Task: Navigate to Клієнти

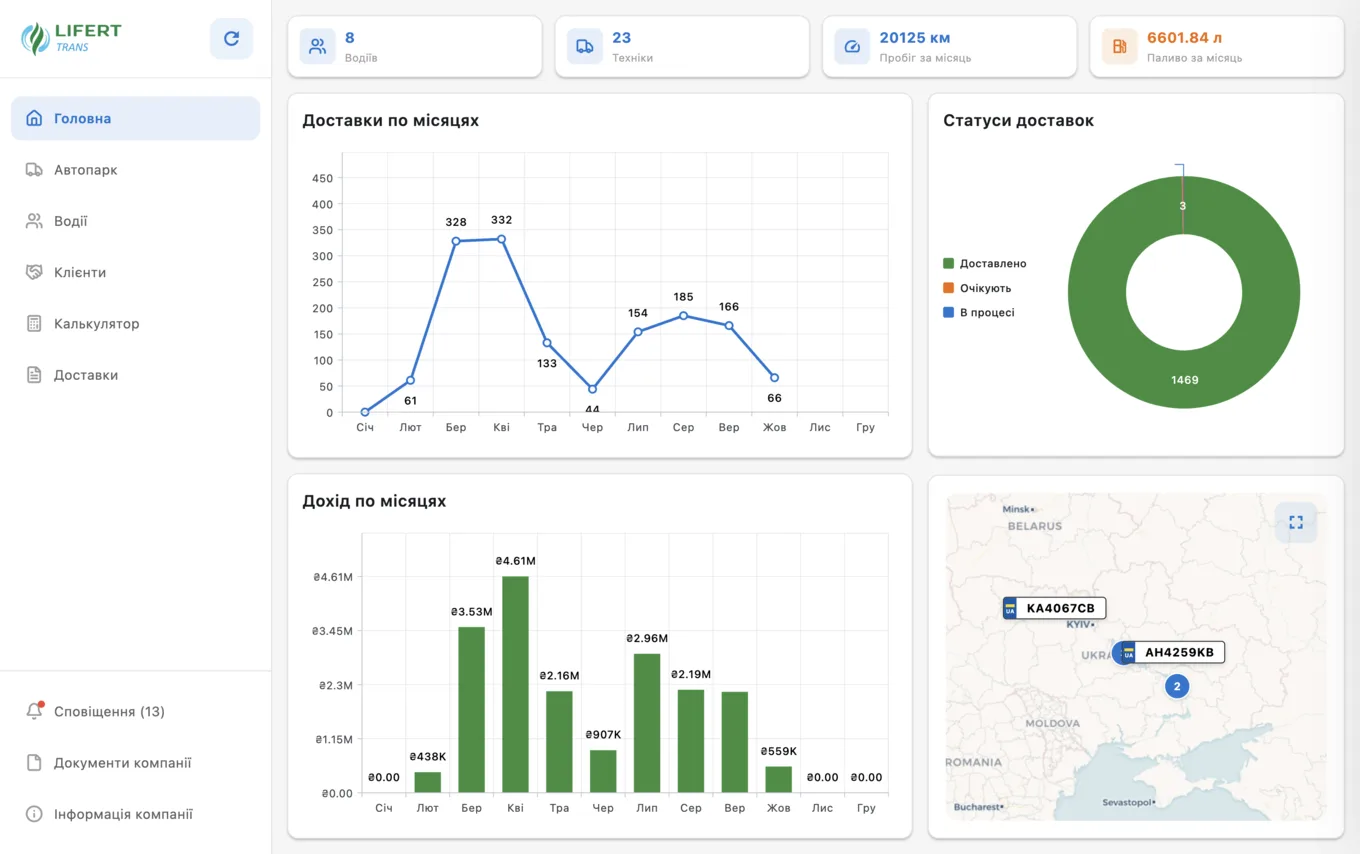Action: (x=135, y=272)
